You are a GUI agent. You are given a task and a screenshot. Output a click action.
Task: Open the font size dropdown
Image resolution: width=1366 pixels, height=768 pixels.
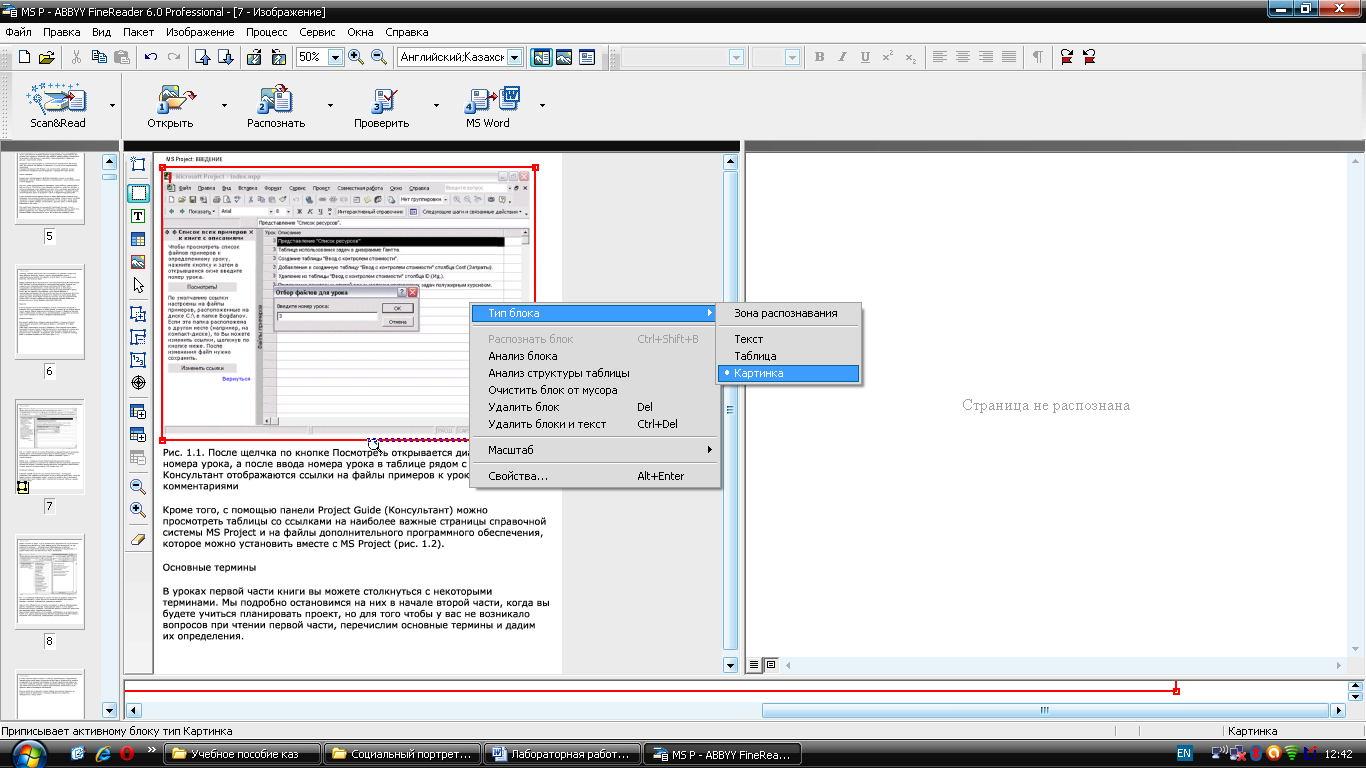tap(792, 58)
